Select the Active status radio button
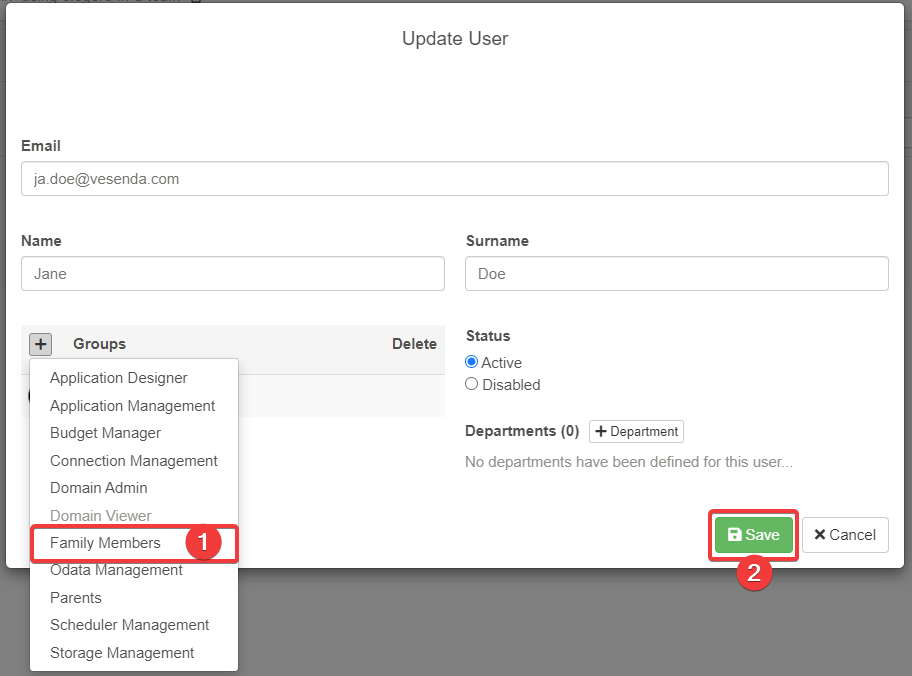The height and width of the screenshot is (676, 912). [x=472, y=362]
